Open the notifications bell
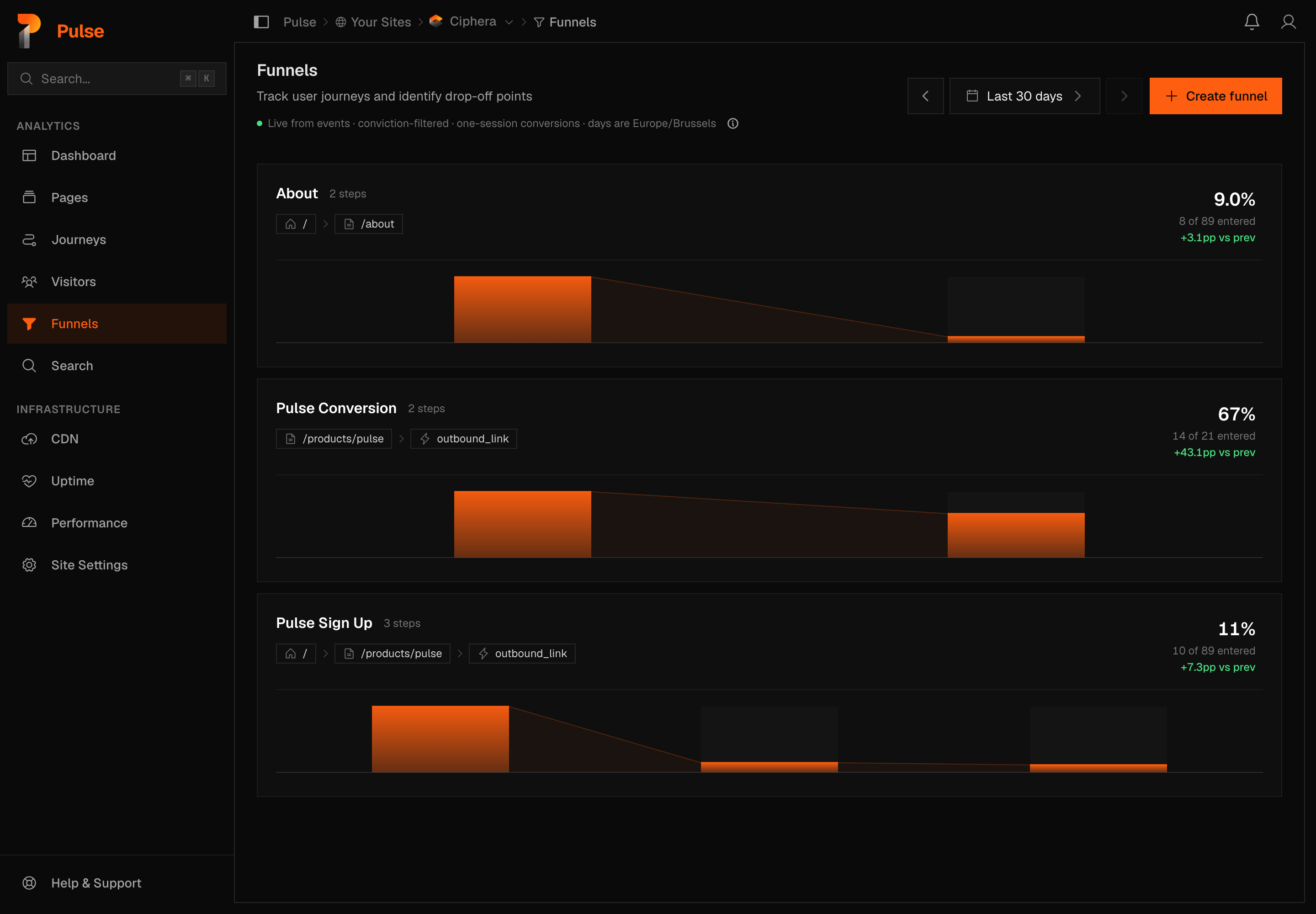 click(x=1251, y=22)
